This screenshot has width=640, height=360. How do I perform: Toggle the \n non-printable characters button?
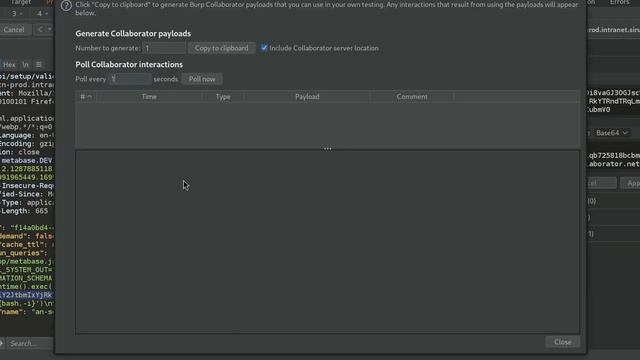tap(26, 64)
